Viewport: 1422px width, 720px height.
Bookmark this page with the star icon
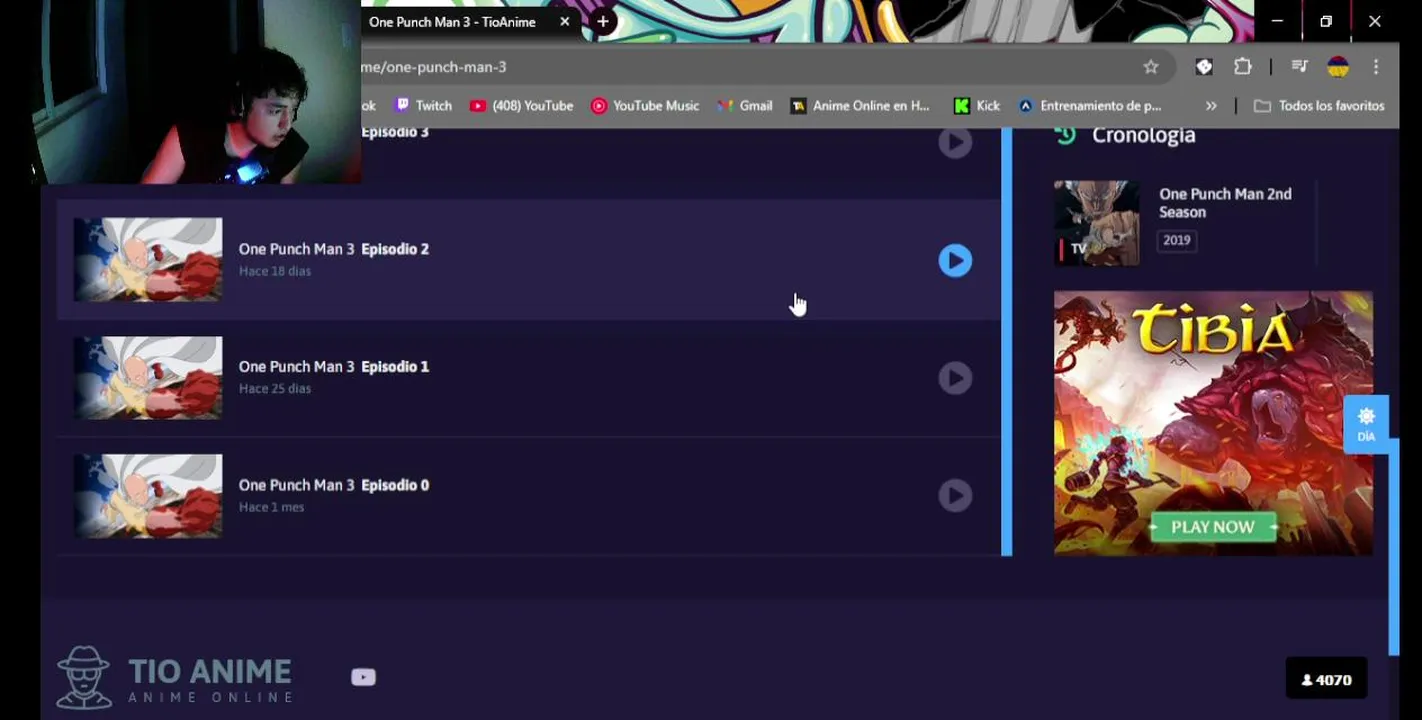coord(1151,67)
